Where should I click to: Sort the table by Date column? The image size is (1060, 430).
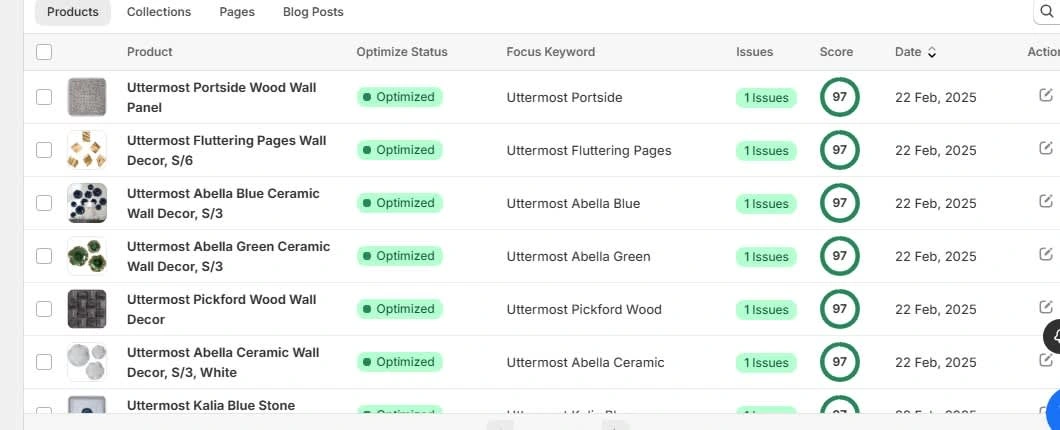click(915, 52)
